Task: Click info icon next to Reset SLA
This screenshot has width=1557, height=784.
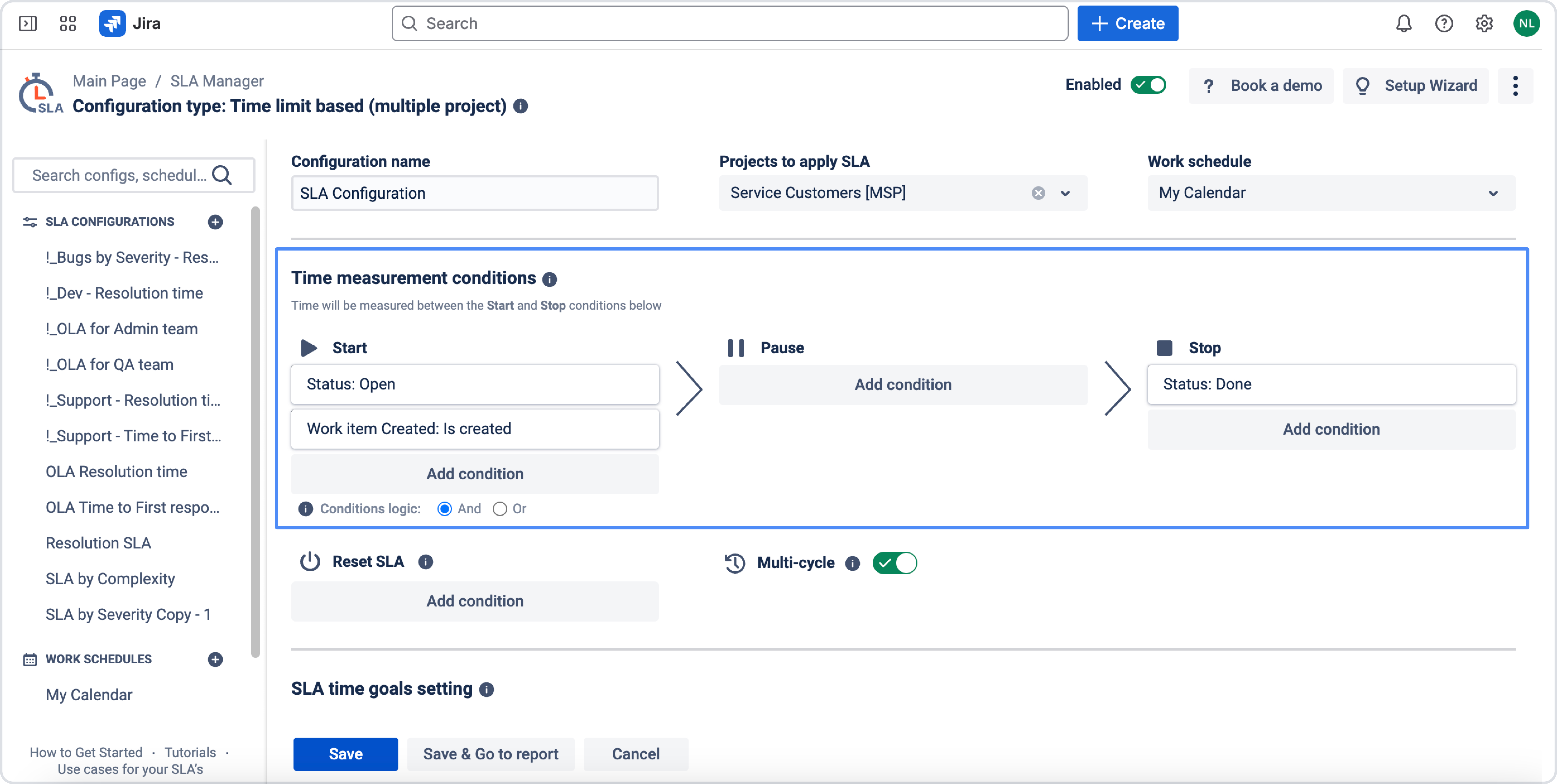Action: coord(426,562)
